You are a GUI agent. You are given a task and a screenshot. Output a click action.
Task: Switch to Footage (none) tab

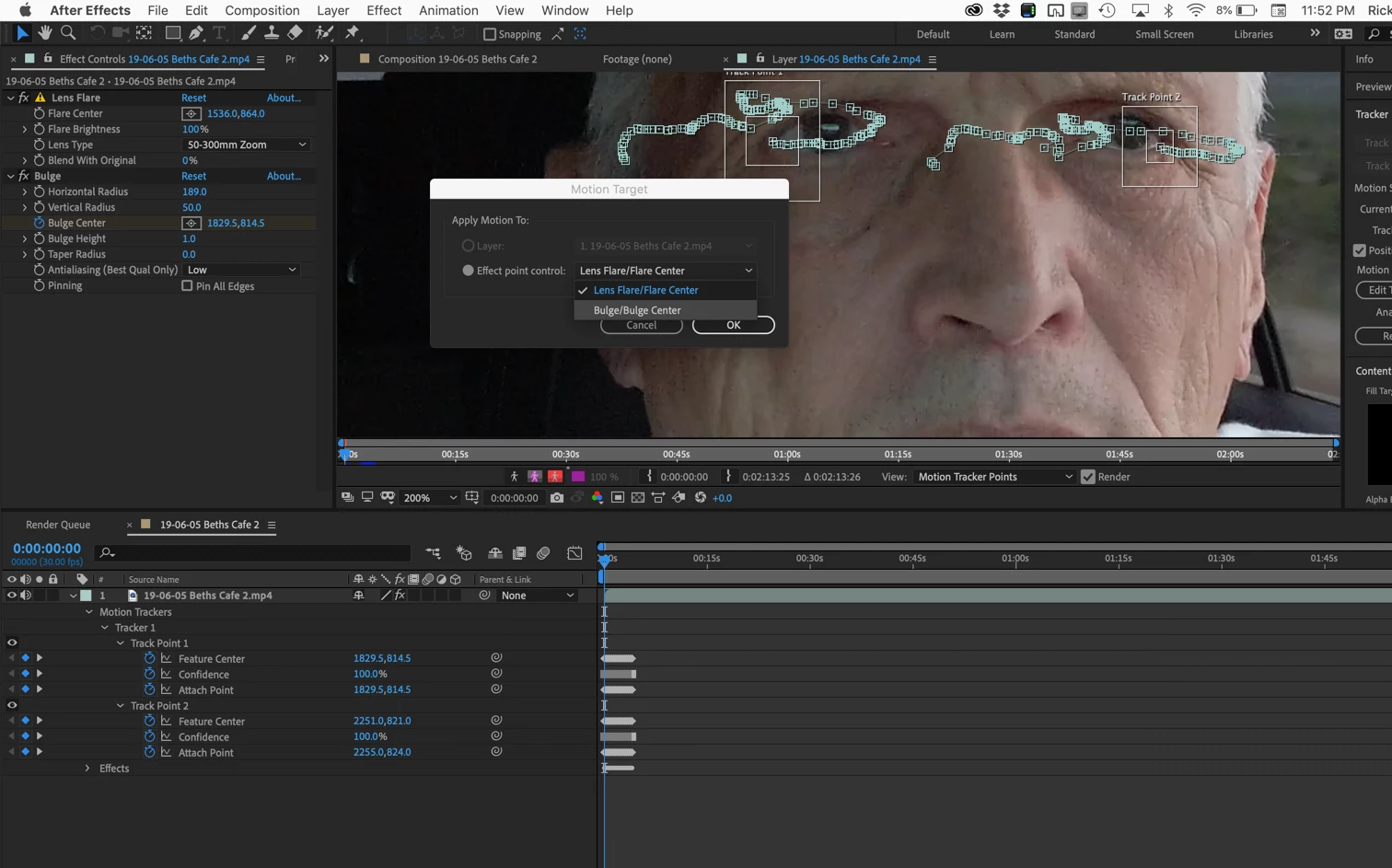click(637, 59)
